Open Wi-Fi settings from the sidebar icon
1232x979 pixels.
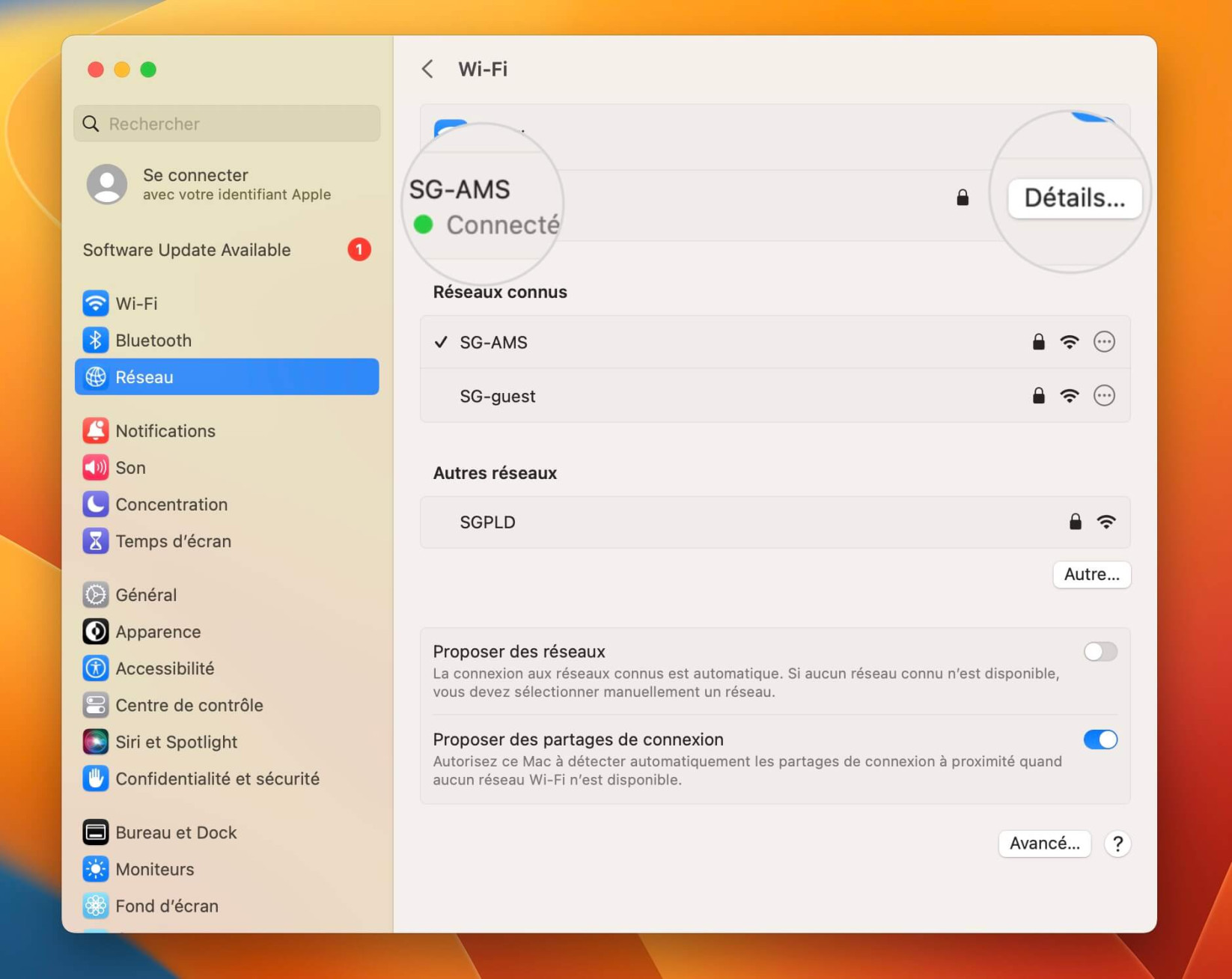pos(96,303)
